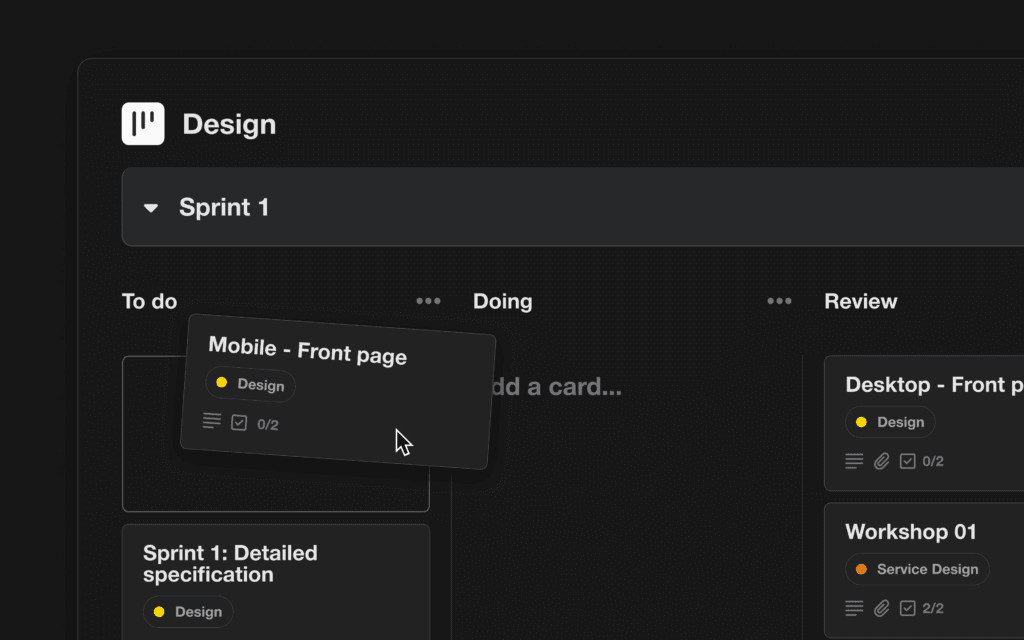
Task: Open the To do column options menu
Action: pyautogui.click(x=428, y=301)
